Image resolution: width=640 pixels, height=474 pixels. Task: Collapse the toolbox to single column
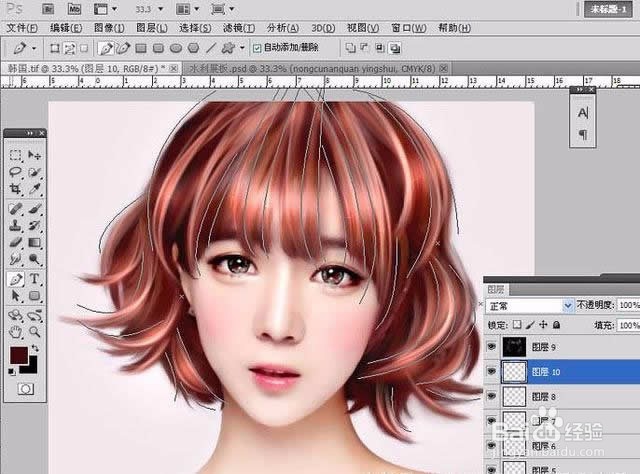(x=29, y=133)
